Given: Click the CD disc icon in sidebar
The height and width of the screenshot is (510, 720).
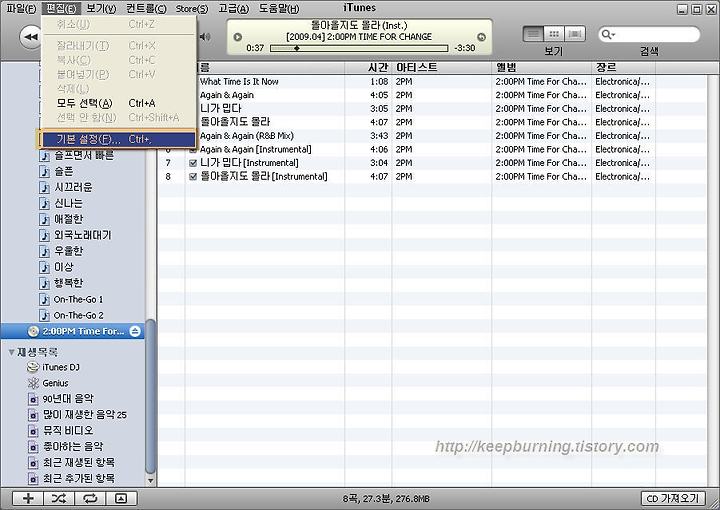Looking at the screenshot, I should 33,331.
